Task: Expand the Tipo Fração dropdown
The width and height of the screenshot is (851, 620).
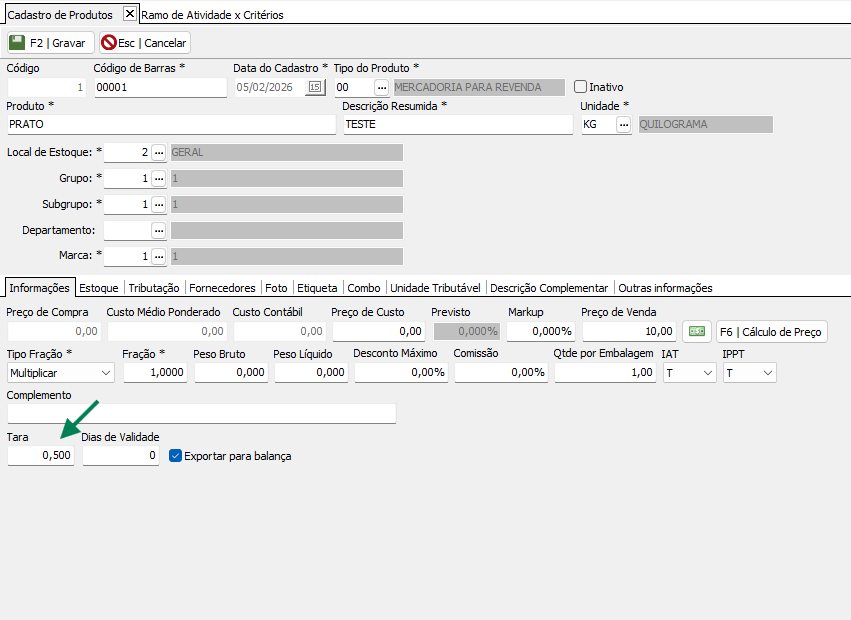Action: (x=106, y=372)
